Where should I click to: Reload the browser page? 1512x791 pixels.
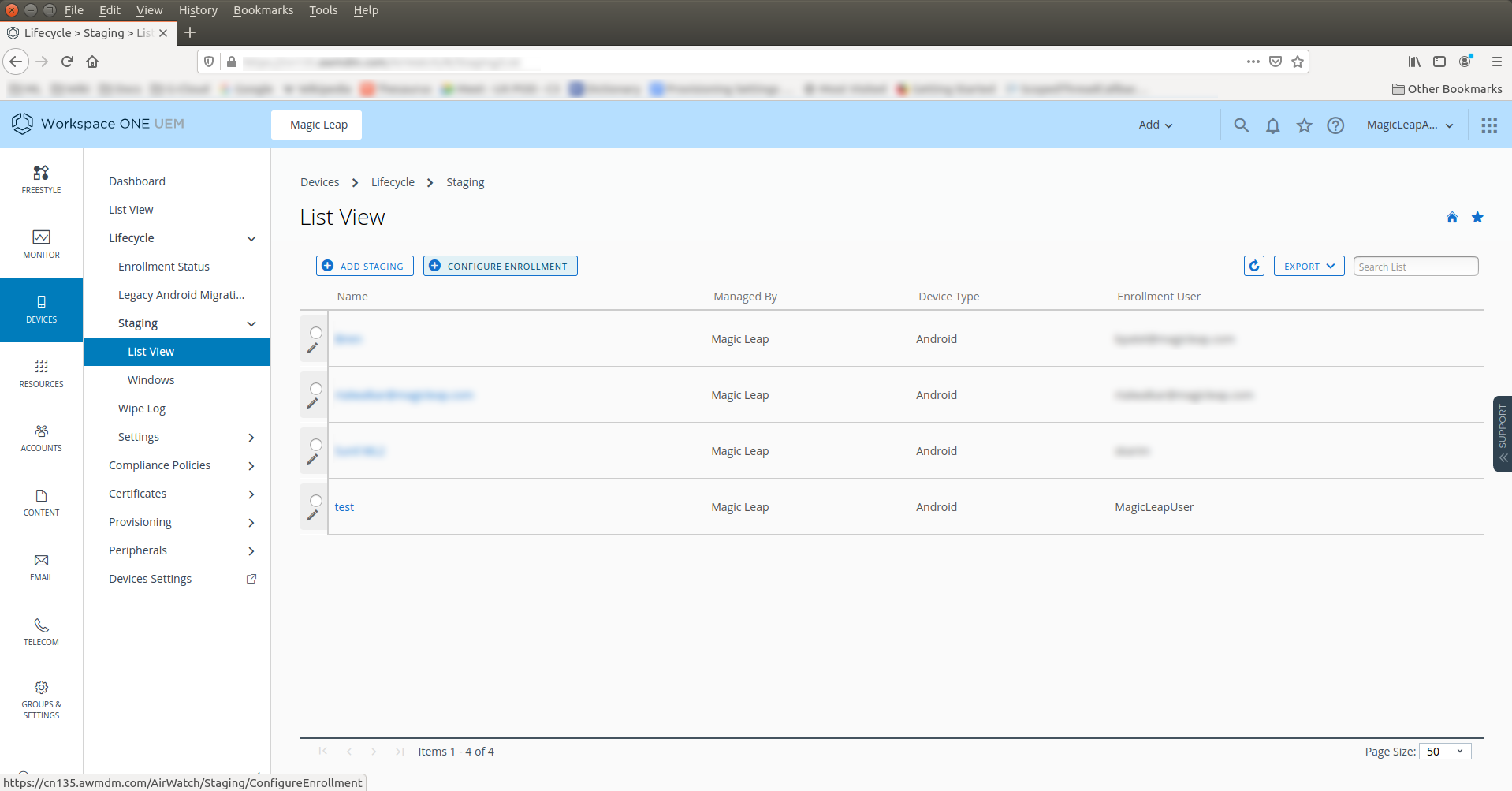pos(67,62)
